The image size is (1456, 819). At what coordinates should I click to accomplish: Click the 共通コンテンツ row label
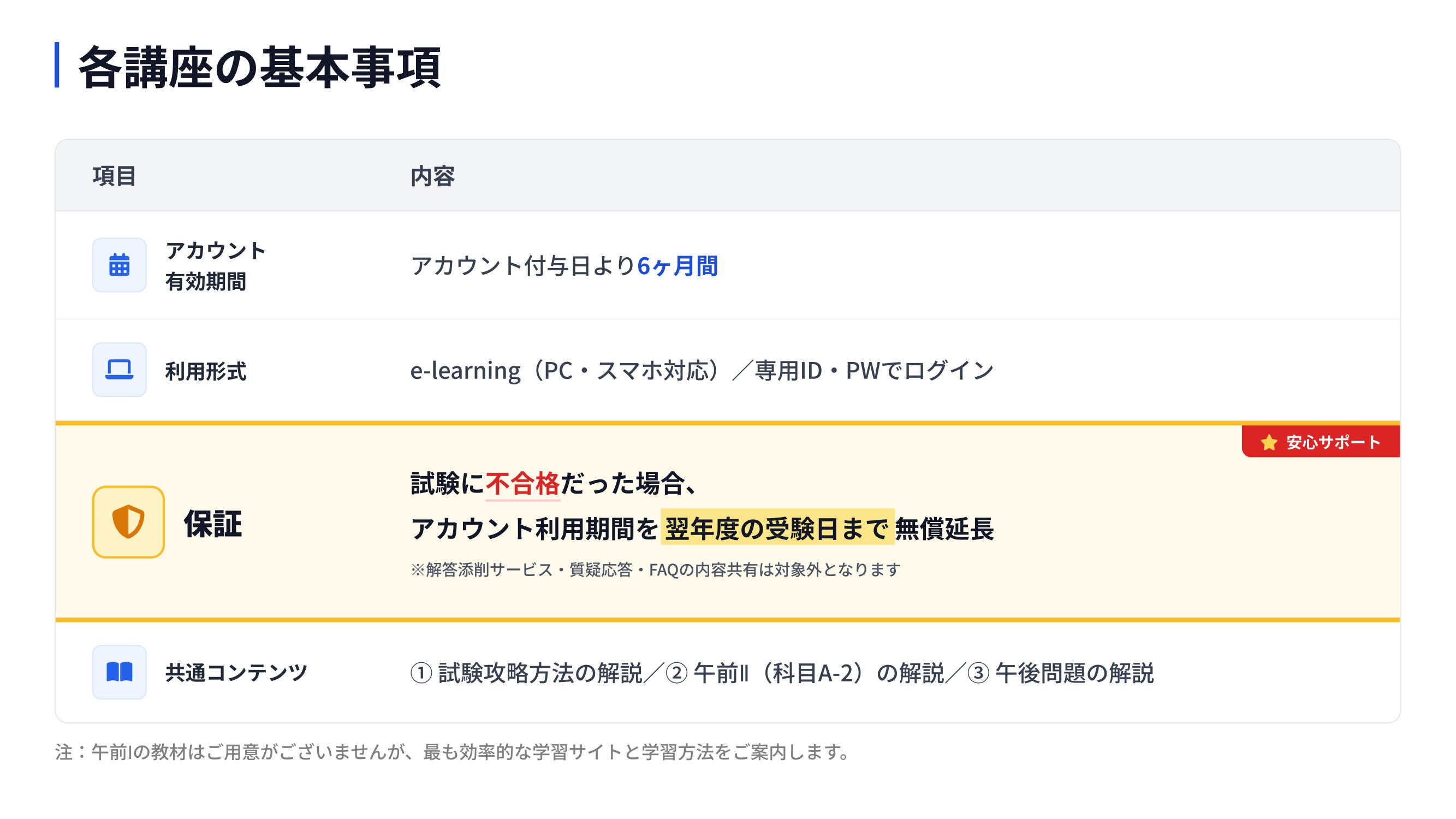click(236, 673)
